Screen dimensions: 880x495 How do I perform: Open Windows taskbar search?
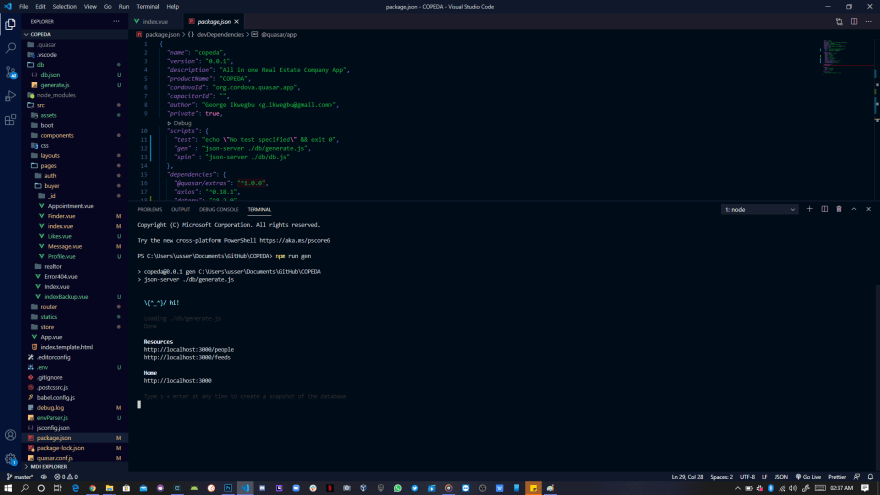(x=25, y=488)
